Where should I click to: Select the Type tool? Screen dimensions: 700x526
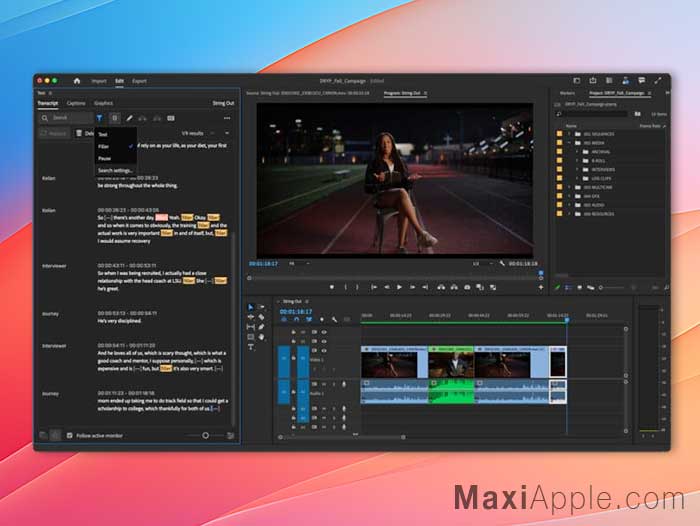click(x=250, y=347)
